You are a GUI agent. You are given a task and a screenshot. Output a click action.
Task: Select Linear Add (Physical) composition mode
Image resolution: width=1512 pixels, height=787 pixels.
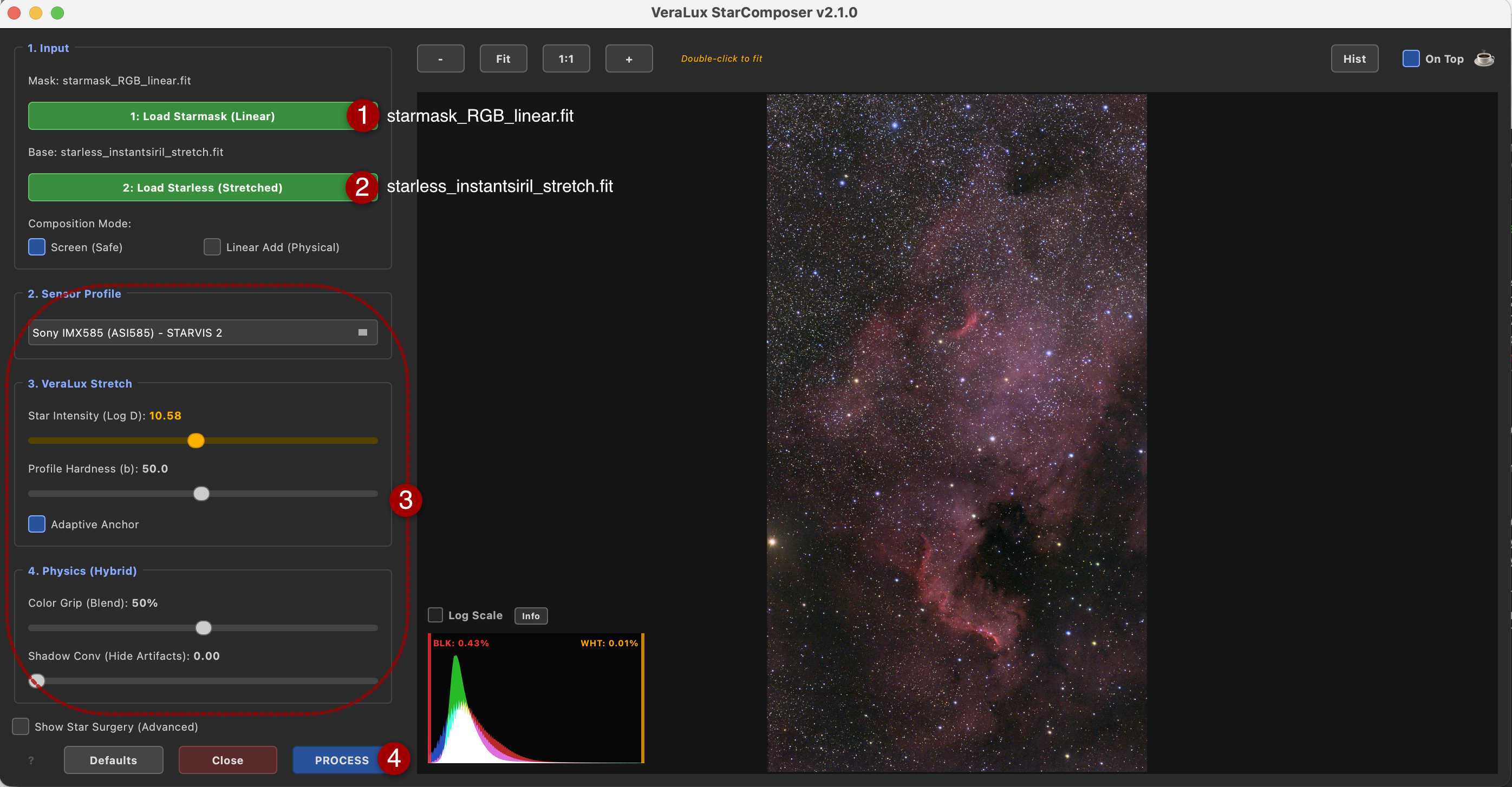[x=212, y=247]
